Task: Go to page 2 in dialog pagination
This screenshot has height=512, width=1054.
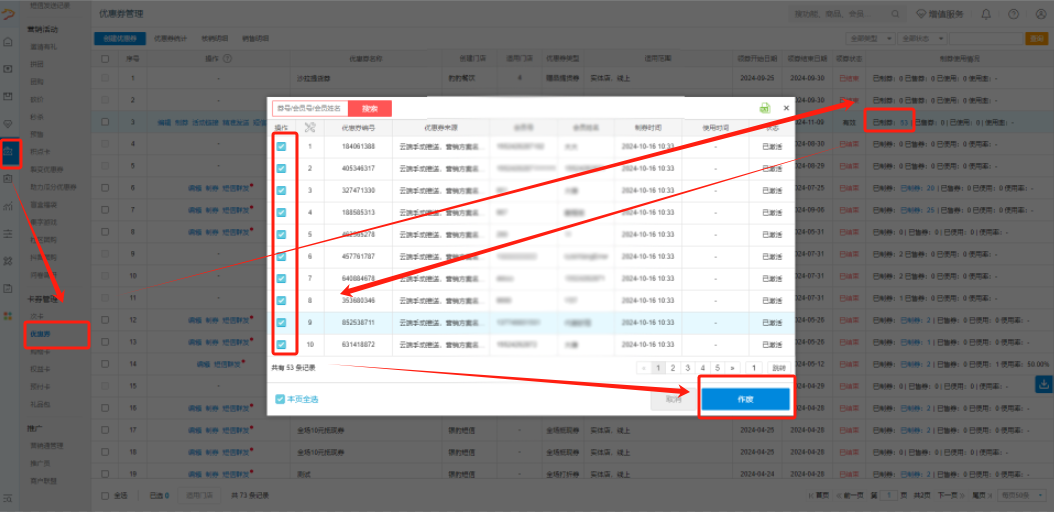Action: tap(673, 368)
